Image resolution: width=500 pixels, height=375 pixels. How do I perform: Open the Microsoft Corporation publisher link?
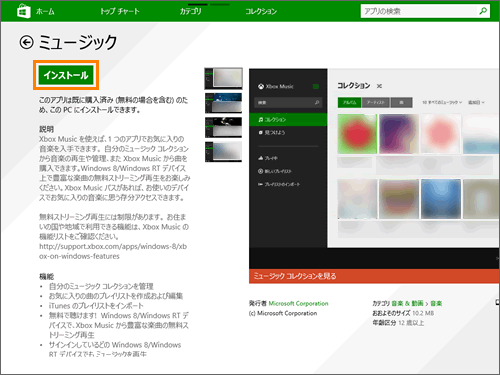point(298,303)
